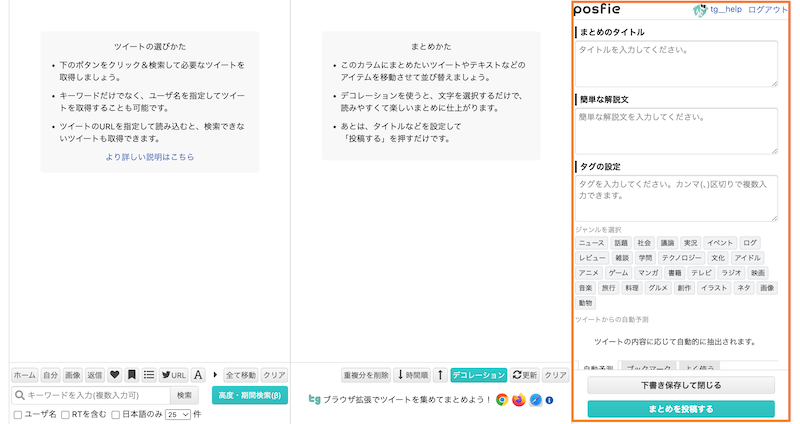Click the list icon in tweet toolbar
The image size is (800, 424).
coord(149,375)
